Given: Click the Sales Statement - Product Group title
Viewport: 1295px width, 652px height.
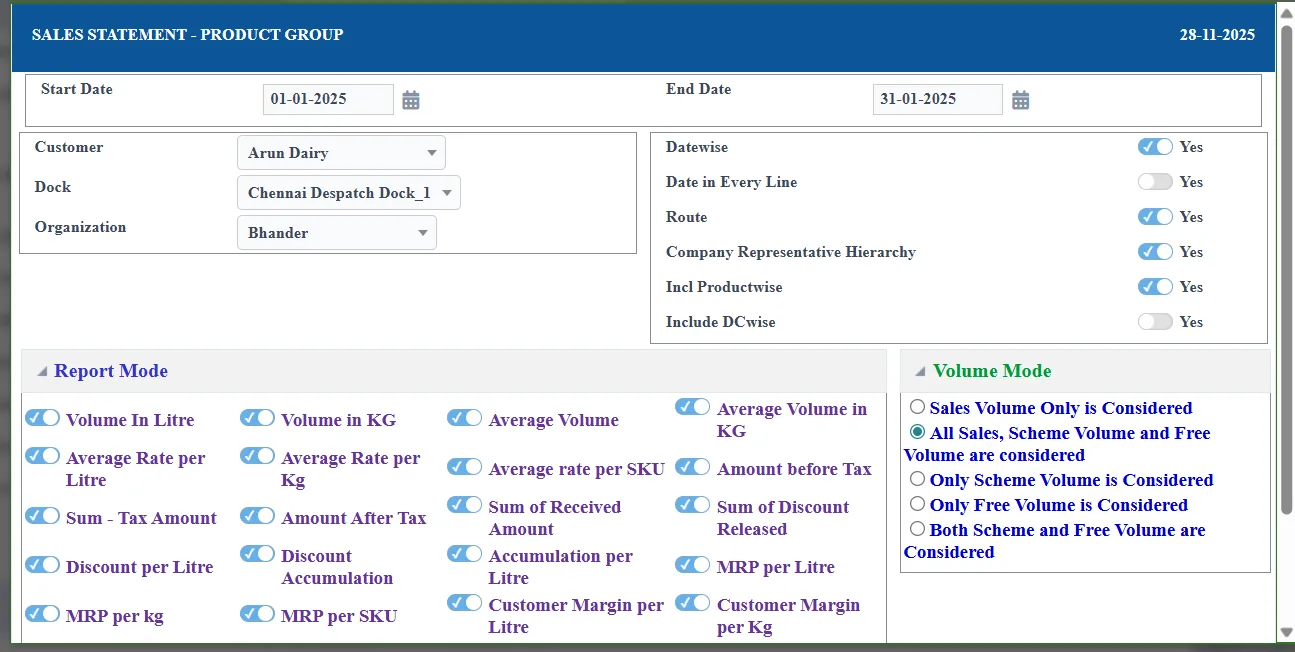Looking at the screenshot, I should point(187,35).
